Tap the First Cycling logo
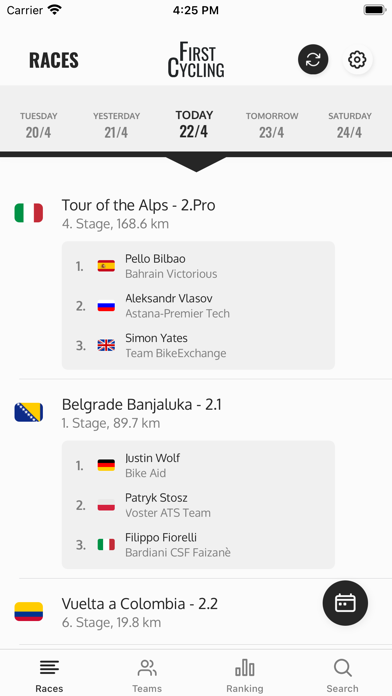 (x=196, y=59)
